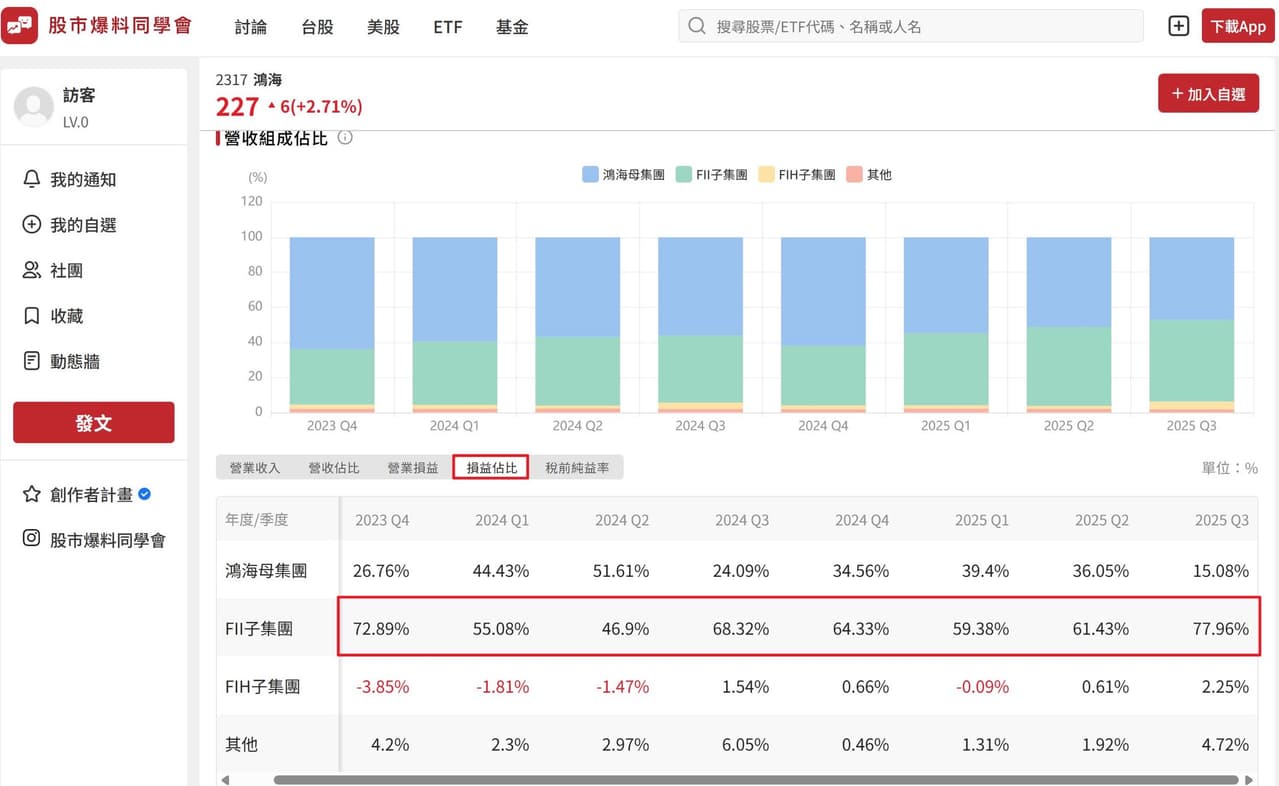Screen dimensions: 1279x786
Task: Open the 討論 menu
Action: [251, 27]
